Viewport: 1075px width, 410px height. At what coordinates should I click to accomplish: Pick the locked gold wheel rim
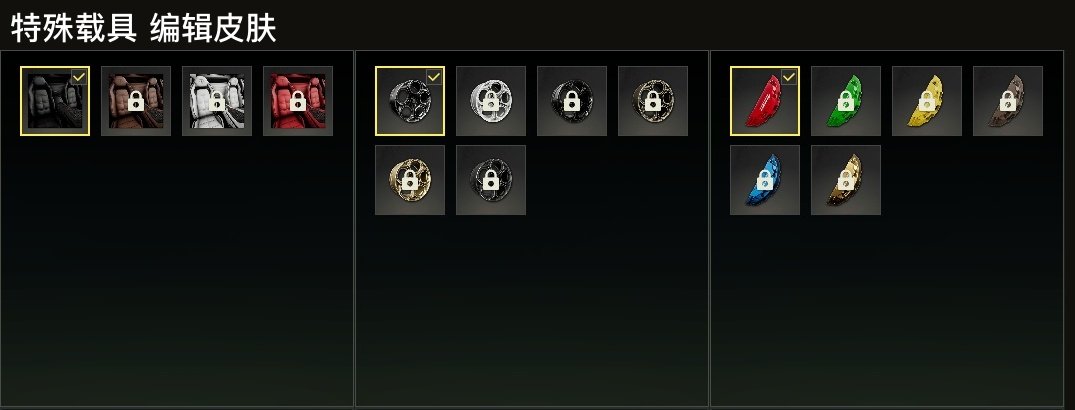tap(410, 180)
